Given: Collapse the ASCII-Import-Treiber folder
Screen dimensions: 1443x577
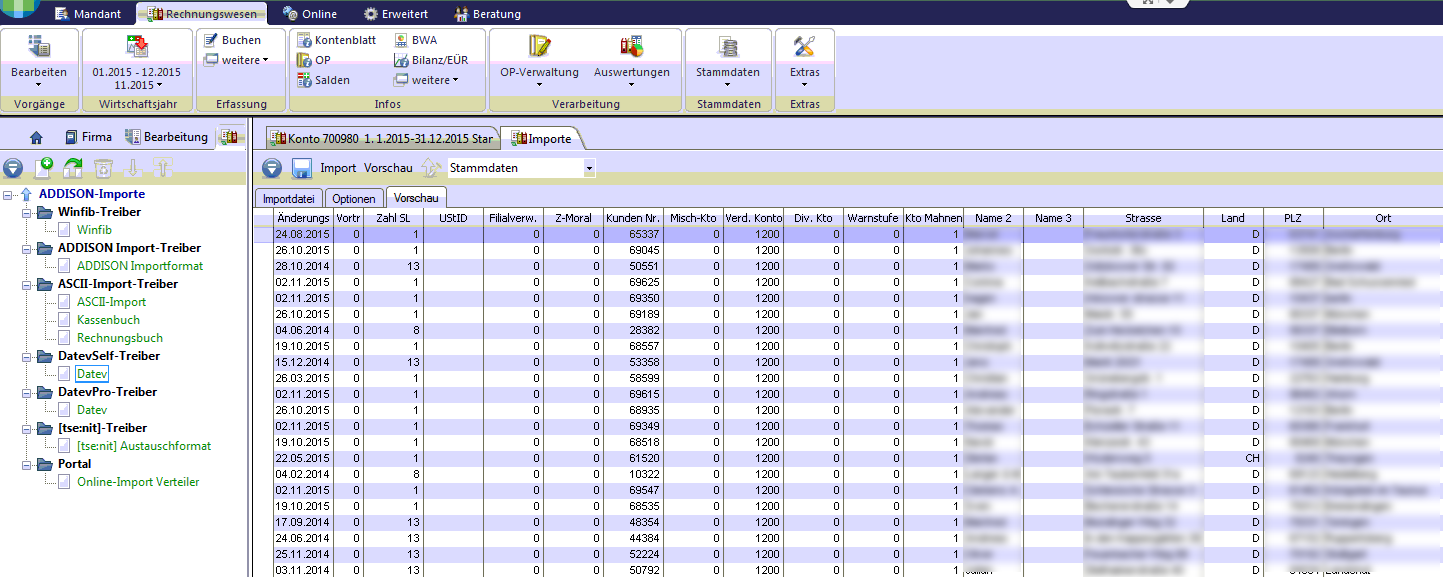Looking at the screenshot, I should pyautogui.click(x=26, y=284).
